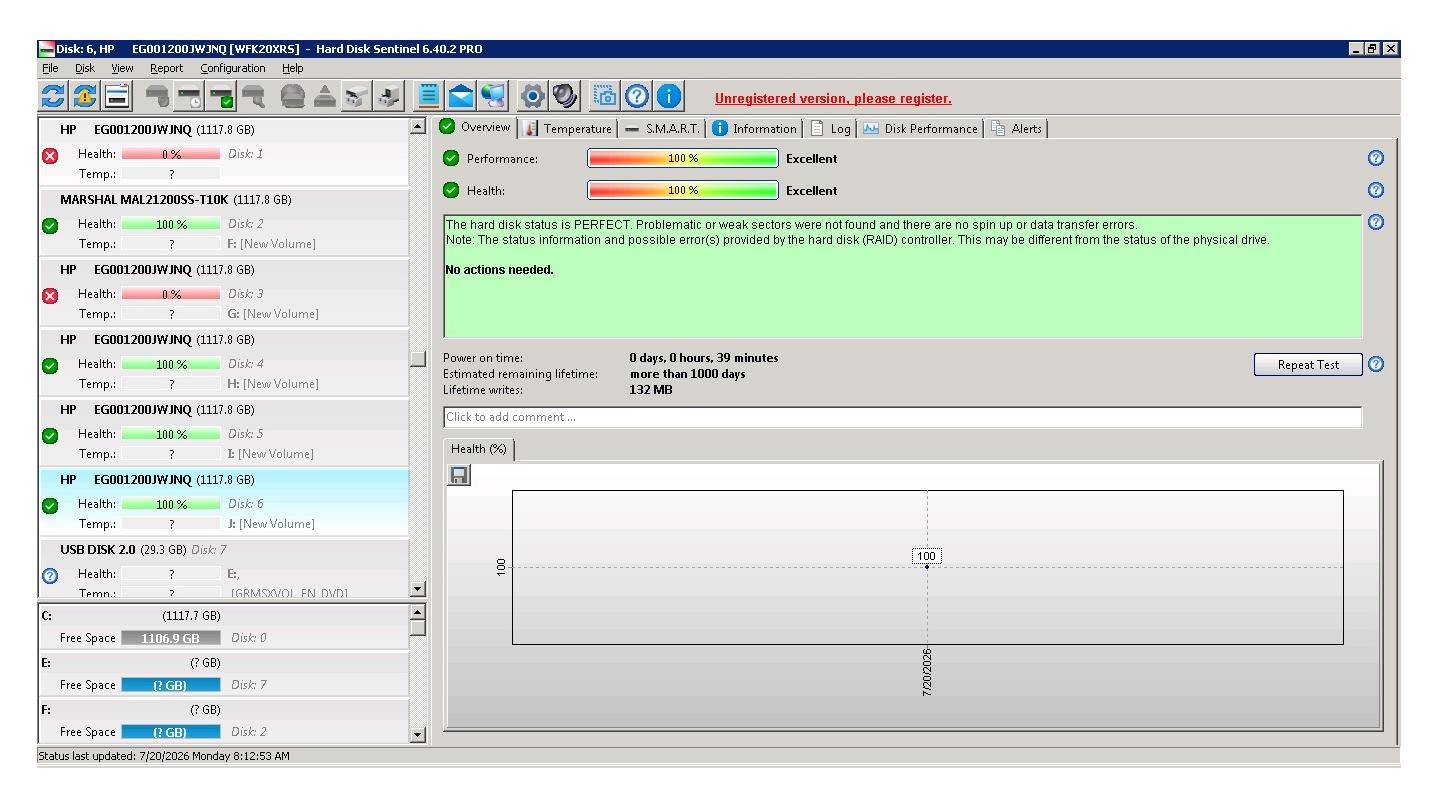This screenshot has width=1438, height=809.
Task: Click the eject triangle toolbar icon
Action: 325,96
